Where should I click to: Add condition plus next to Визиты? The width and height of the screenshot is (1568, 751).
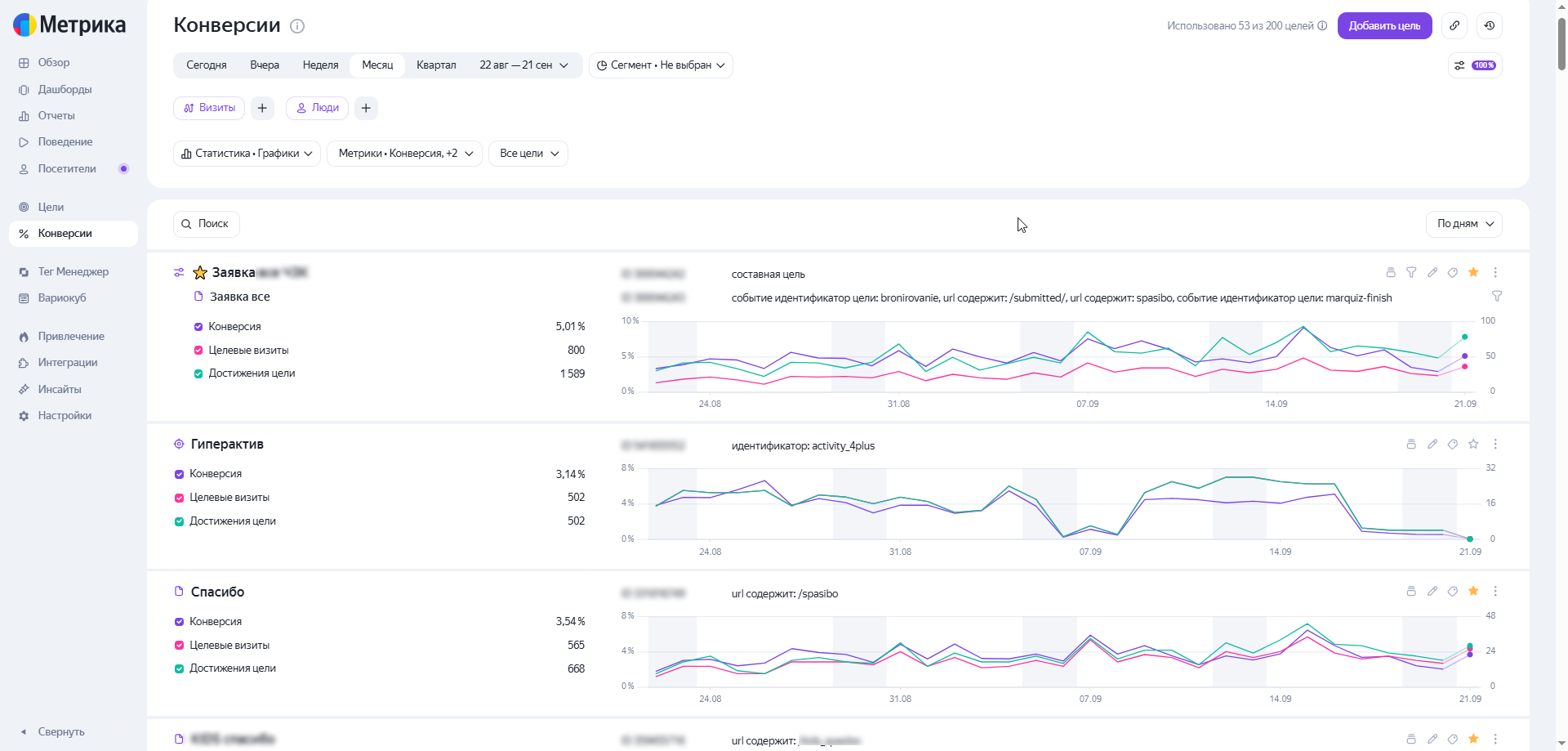tap(262, 108)
